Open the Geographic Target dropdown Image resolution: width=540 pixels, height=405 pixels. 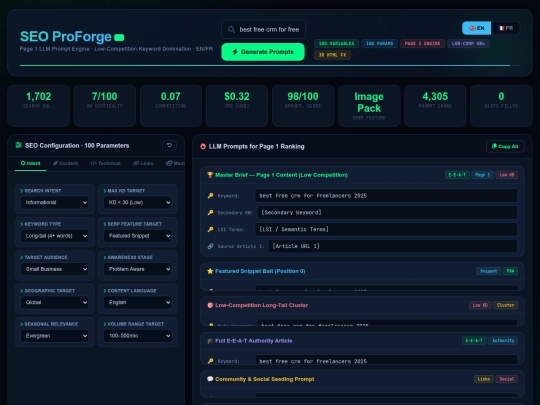coord(54,302)
